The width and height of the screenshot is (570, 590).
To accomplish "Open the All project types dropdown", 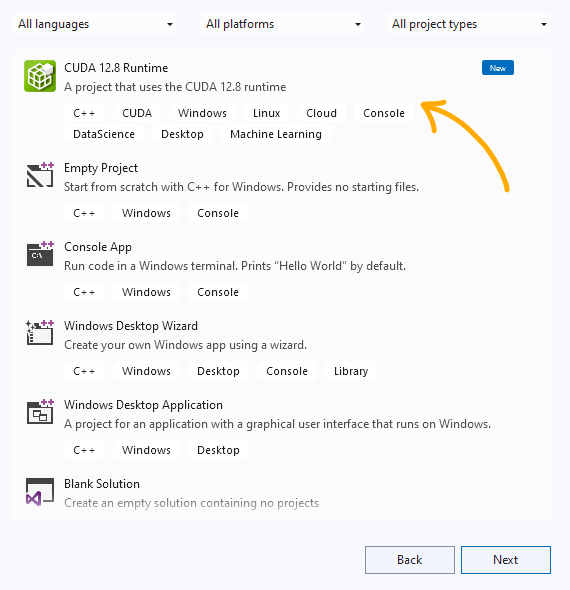I will click(x=468, y=24).
